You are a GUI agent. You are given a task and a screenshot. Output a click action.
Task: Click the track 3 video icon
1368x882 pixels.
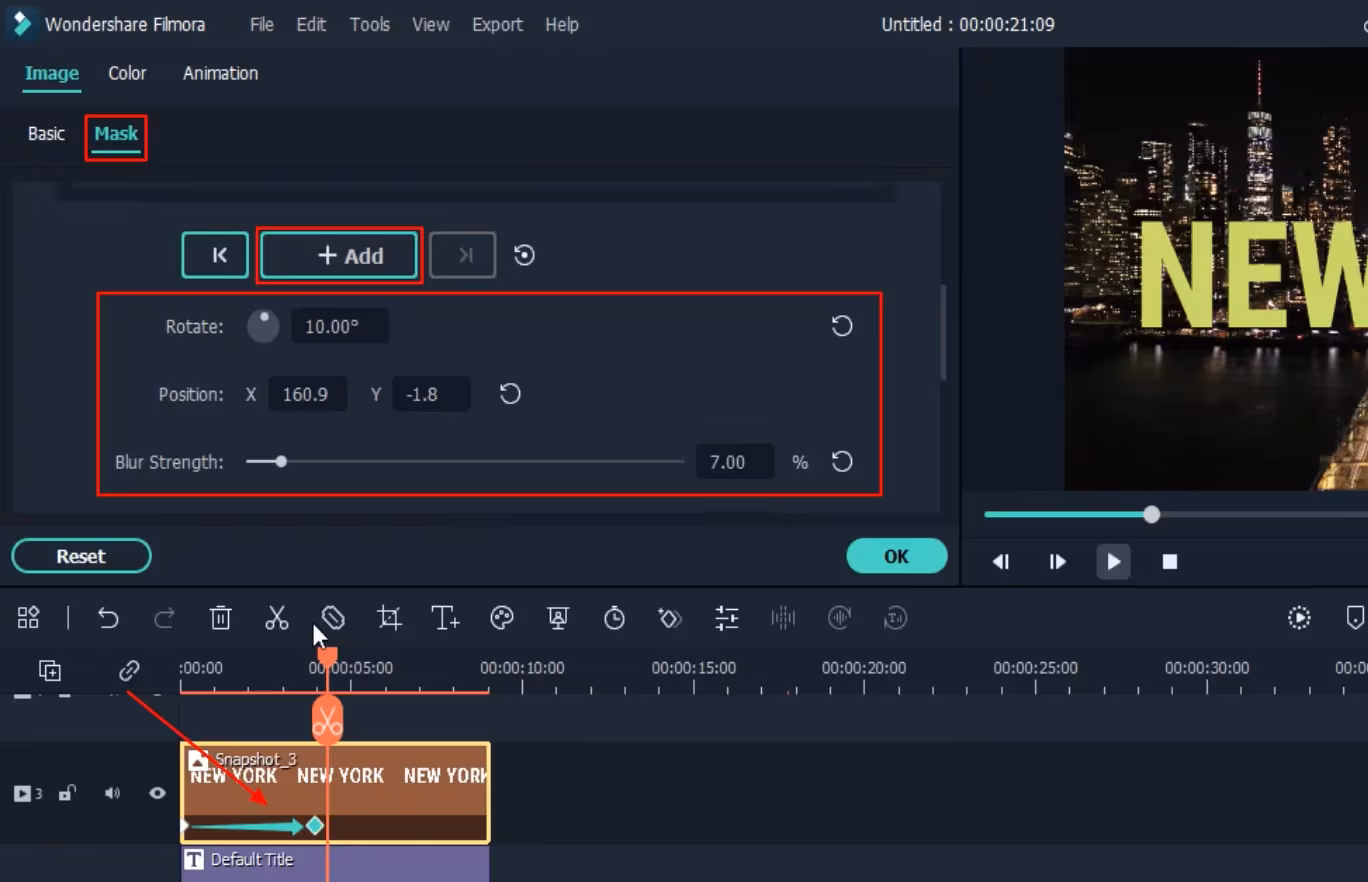click(x=24, y=794)
